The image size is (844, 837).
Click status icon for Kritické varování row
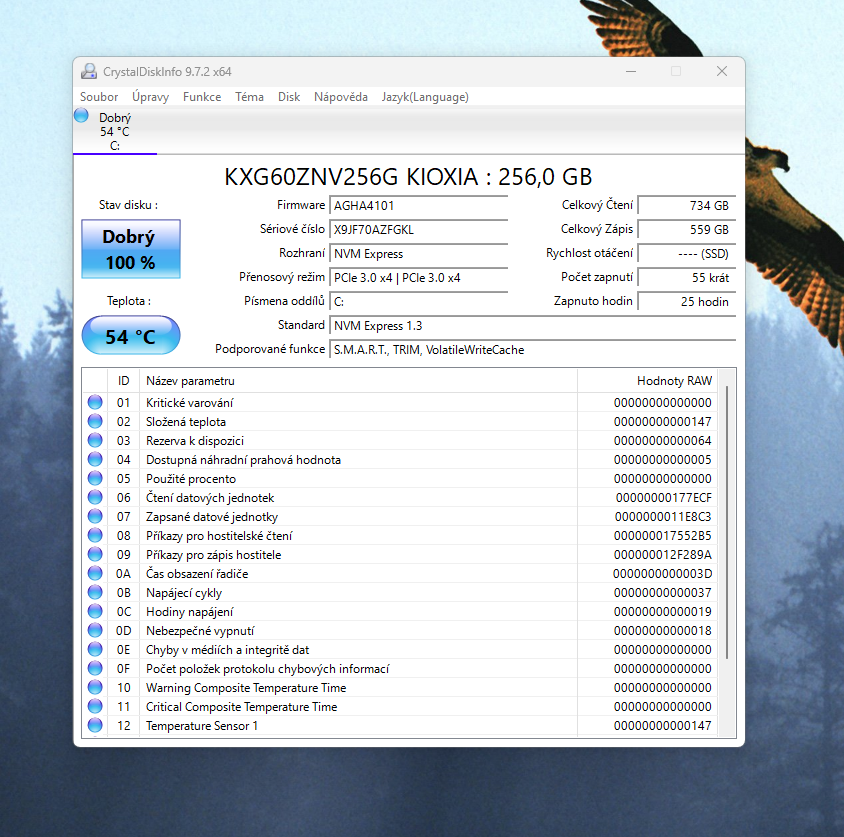(x=95, y=403)
